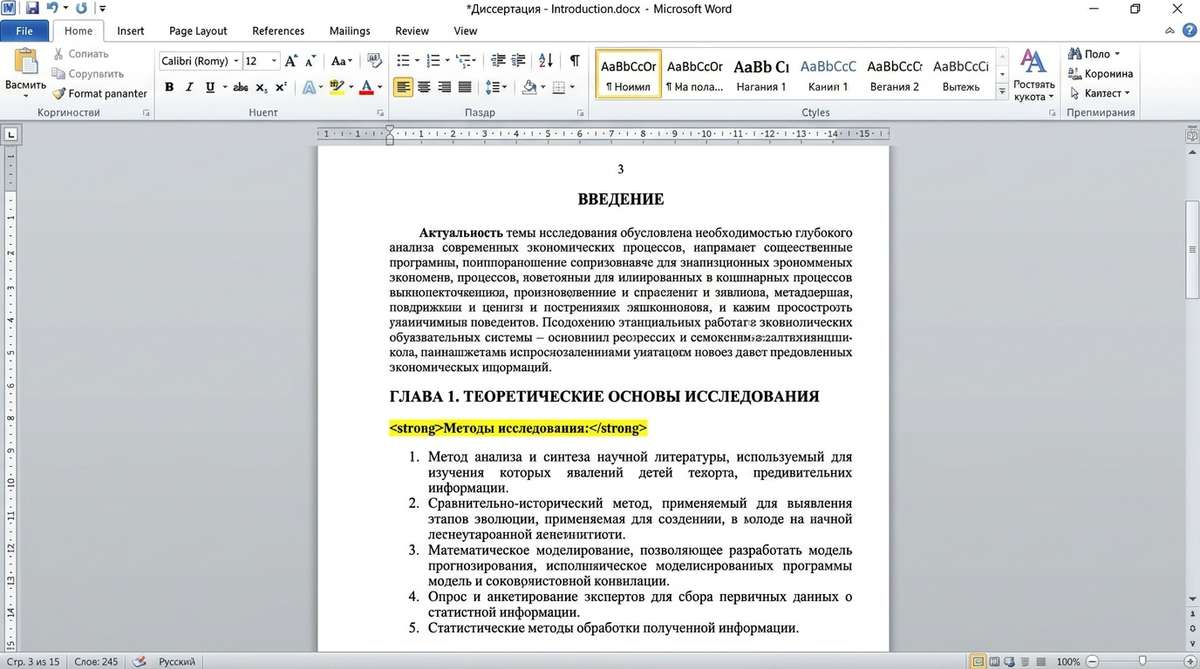Toggle ruler display above vertical scrollbar
Screen dimensions: 1200x669
click(x=1191, y=134)
